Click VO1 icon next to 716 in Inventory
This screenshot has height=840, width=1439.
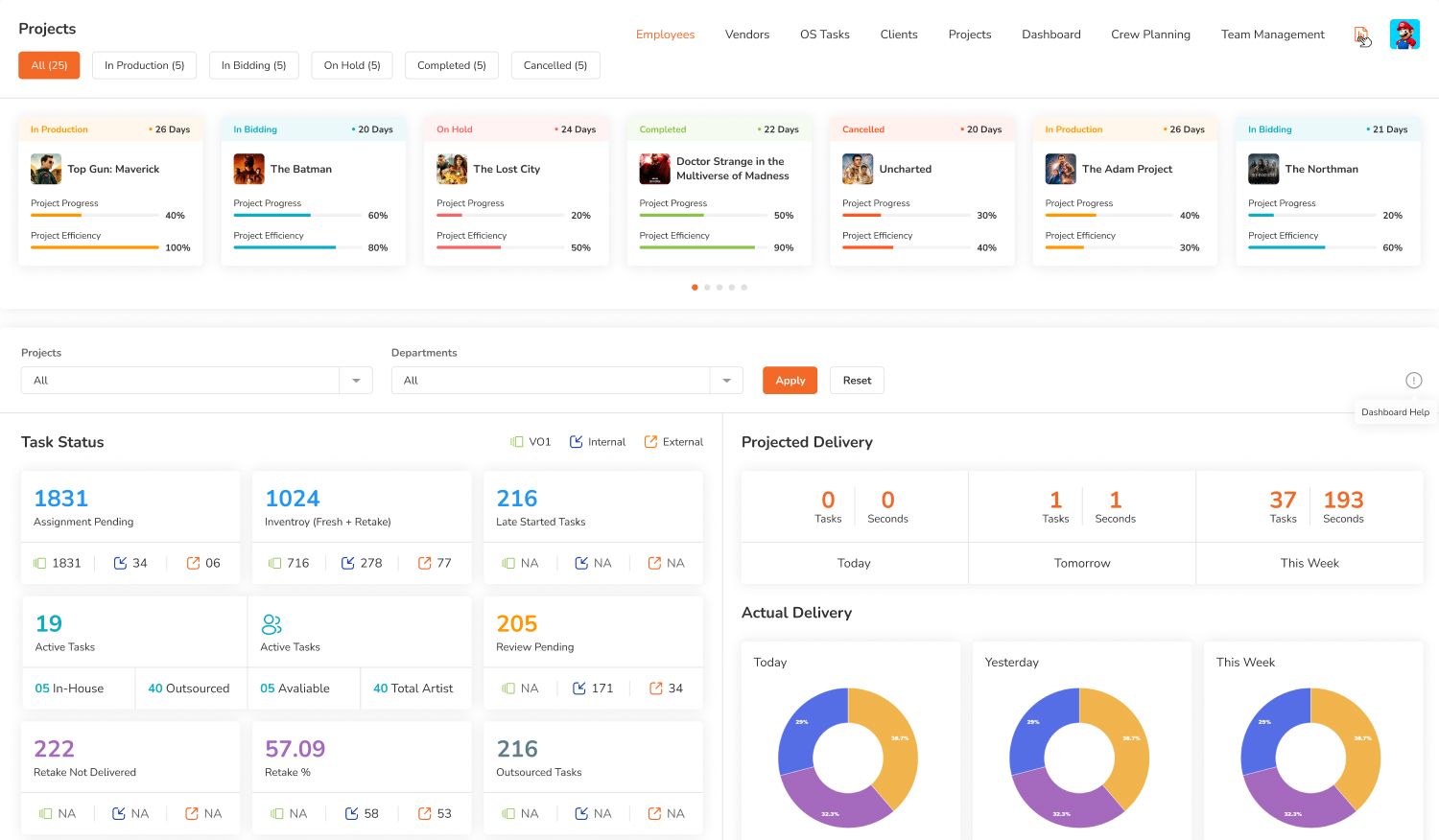(275, 563)
